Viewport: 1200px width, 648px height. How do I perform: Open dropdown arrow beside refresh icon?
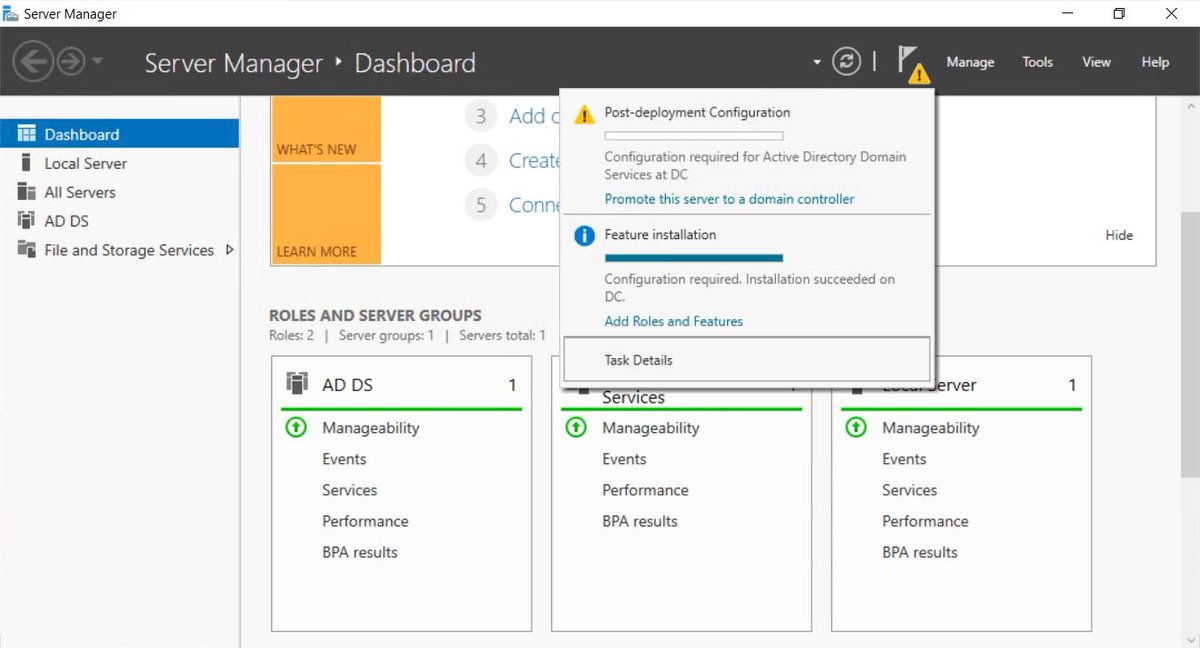click(x=817, y=63)
